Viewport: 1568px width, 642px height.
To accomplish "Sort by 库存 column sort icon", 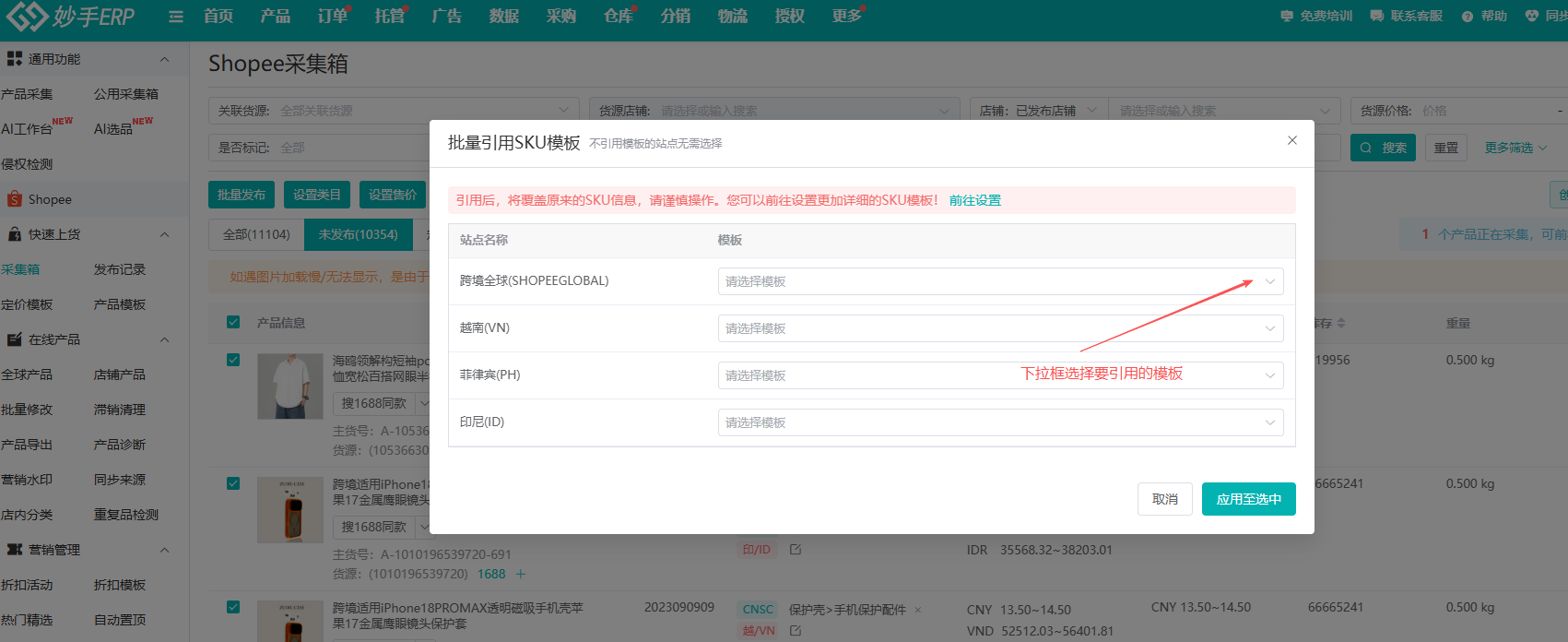I will click(x=1341, y=323).
